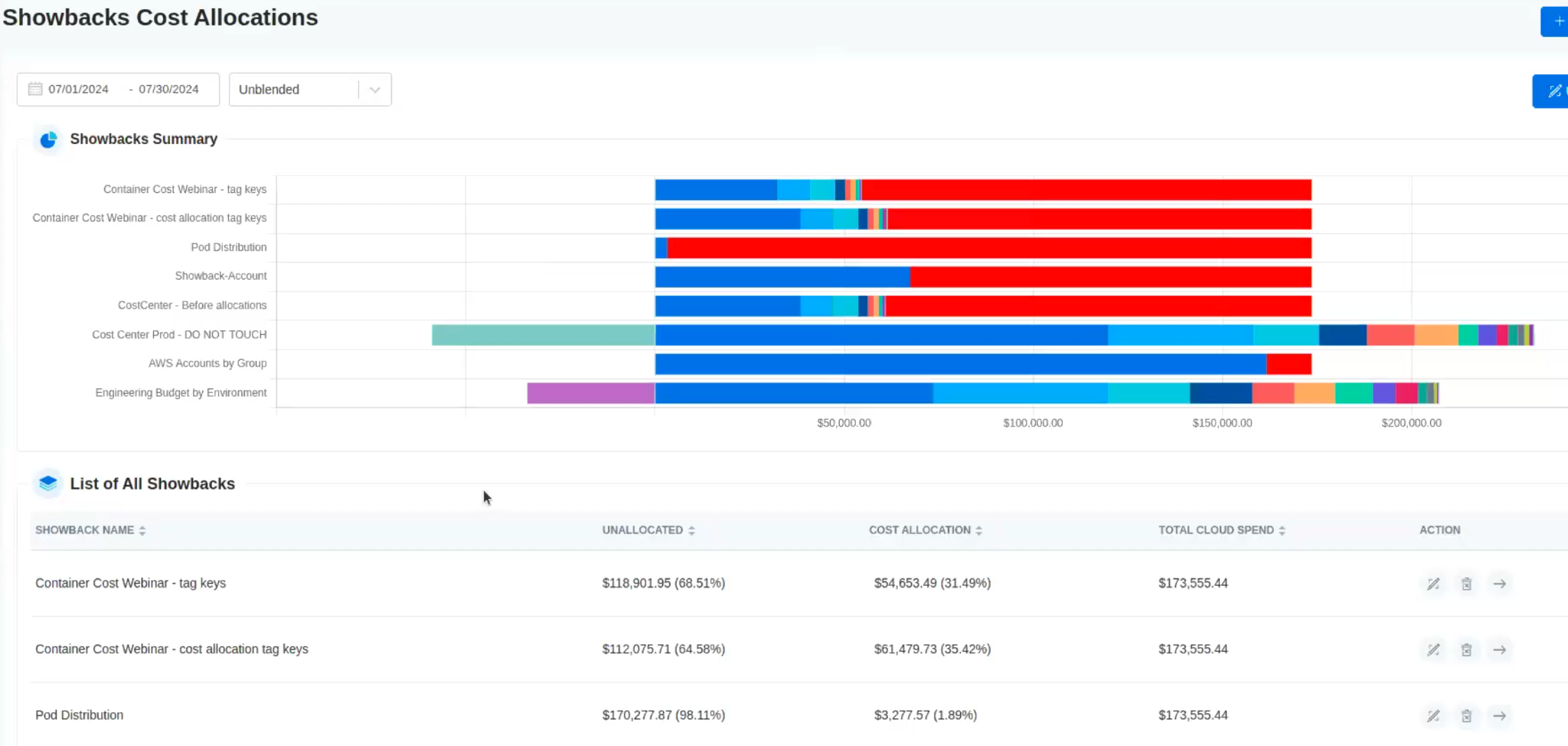Edit the Pod Distribution showback
This screenshot has height=746, width=1568.
click(1433, 715)
